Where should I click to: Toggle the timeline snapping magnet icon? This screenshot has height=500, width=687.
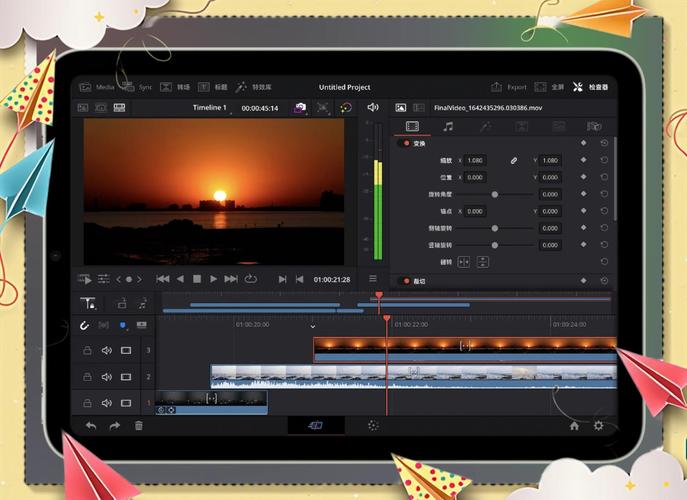tap(85, 325)
